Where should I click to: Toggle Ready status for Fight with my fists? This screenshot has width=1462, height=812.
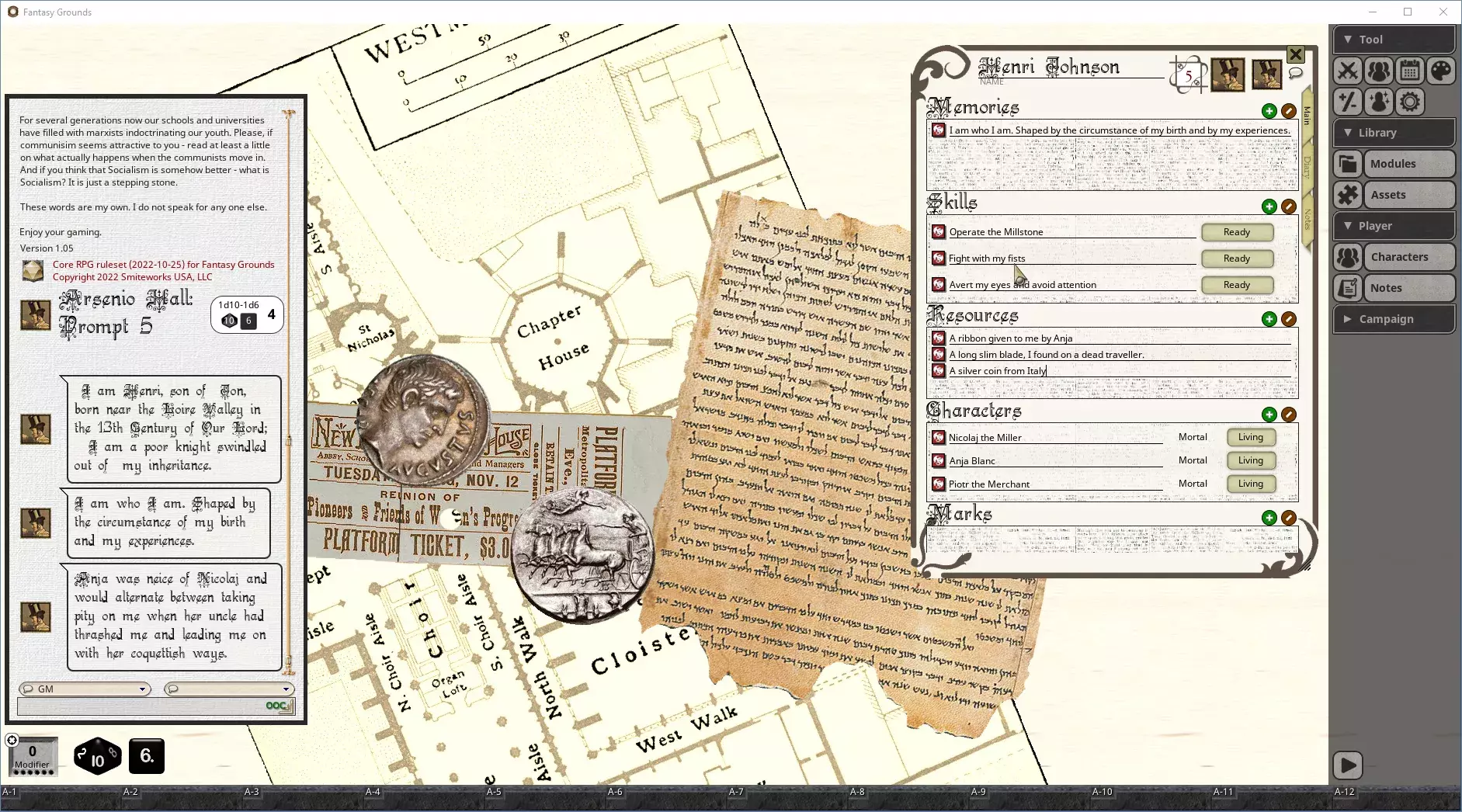[x=1237, y=259]
